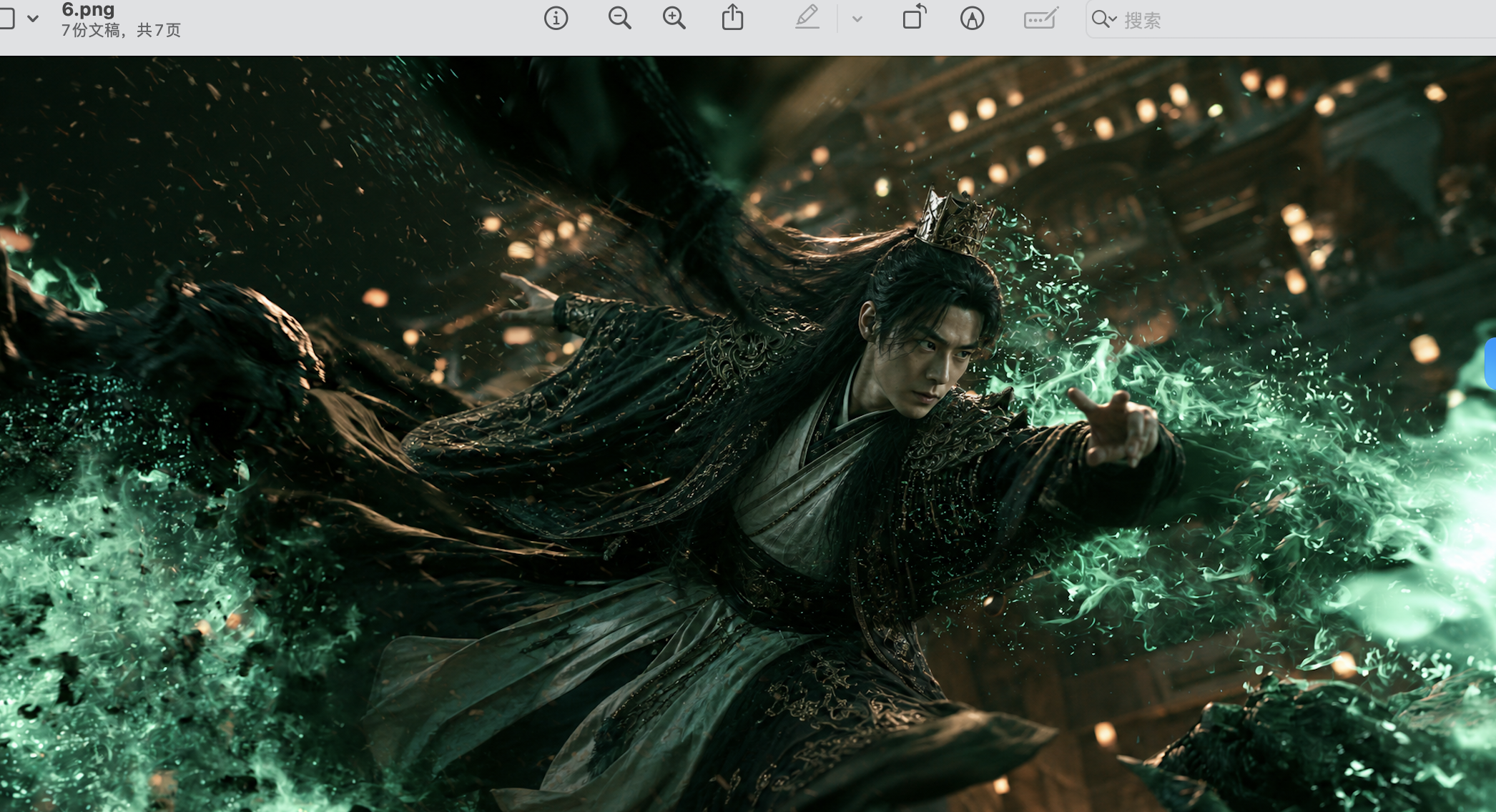
Task: Click the document count text 7份文稿，共7页
Action: 121,30
